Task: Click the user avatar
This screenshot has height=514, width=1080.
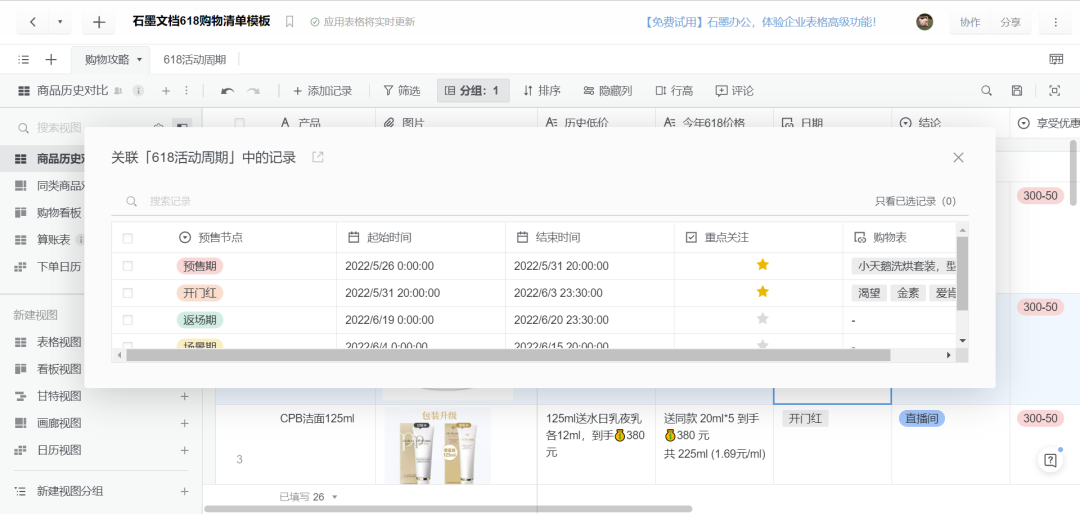Action: click(x=924, y=22)
